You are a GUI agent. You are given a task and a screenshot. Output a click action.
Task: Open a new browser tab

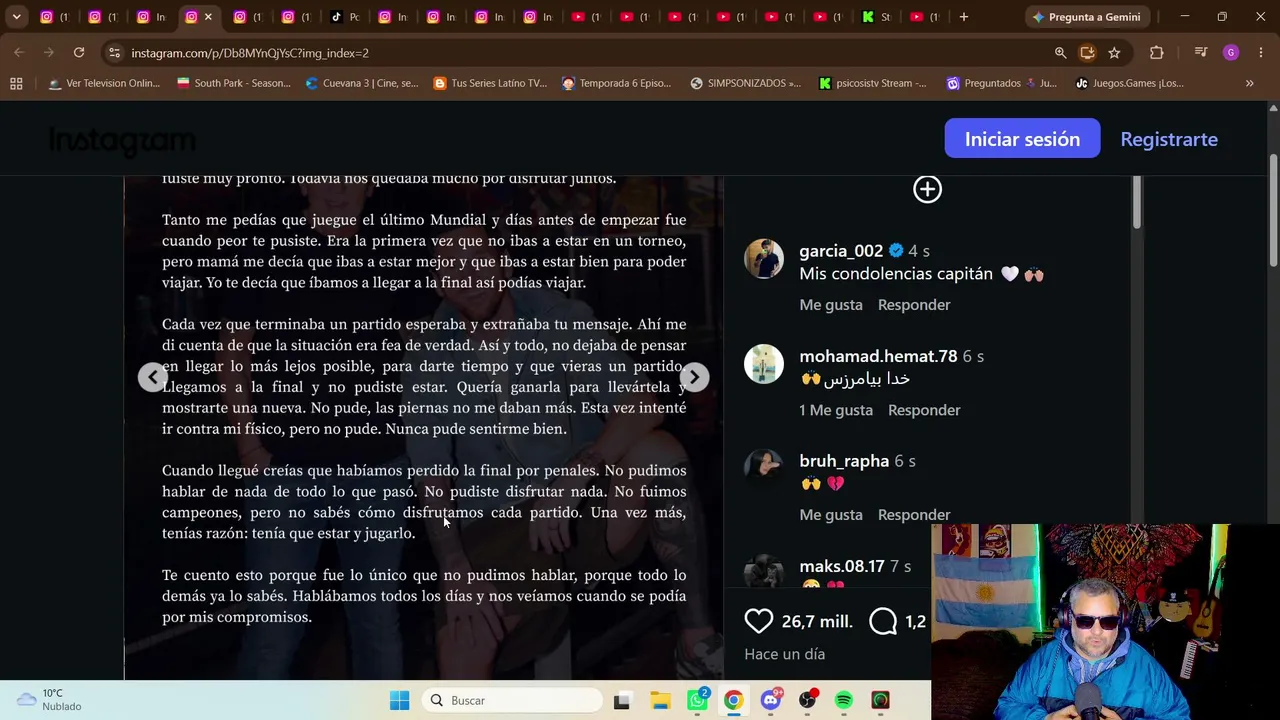pyautogui.click(x=963, y=16)
